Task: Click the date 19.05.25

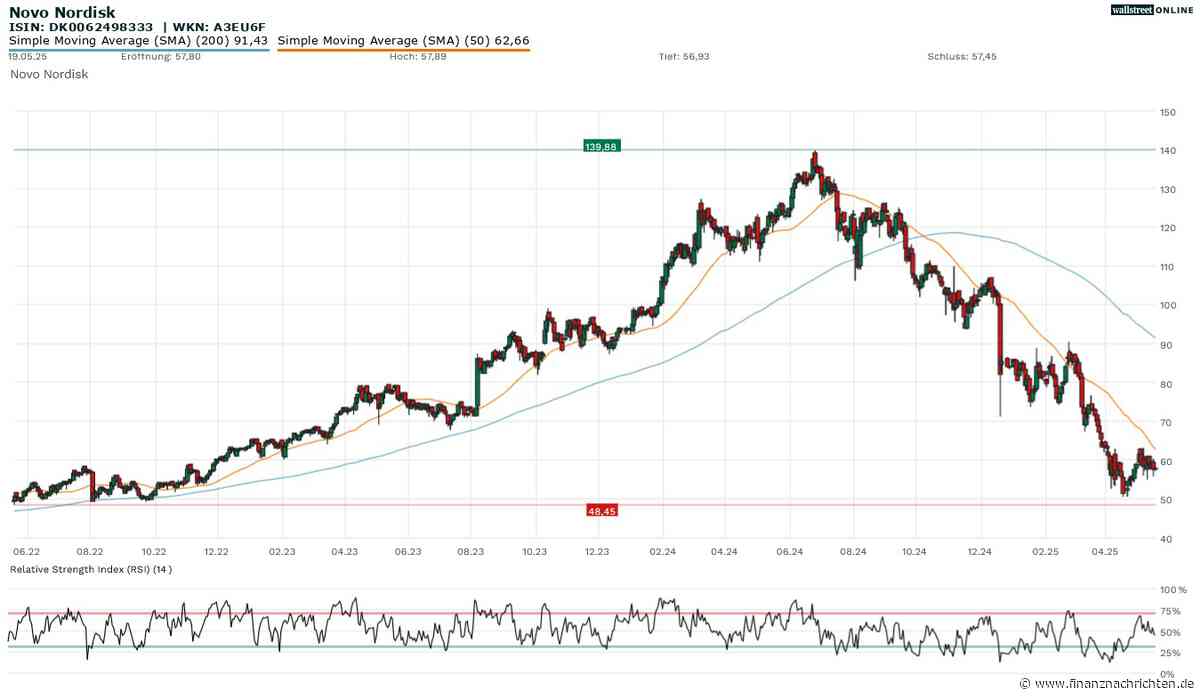Action: 29,57
